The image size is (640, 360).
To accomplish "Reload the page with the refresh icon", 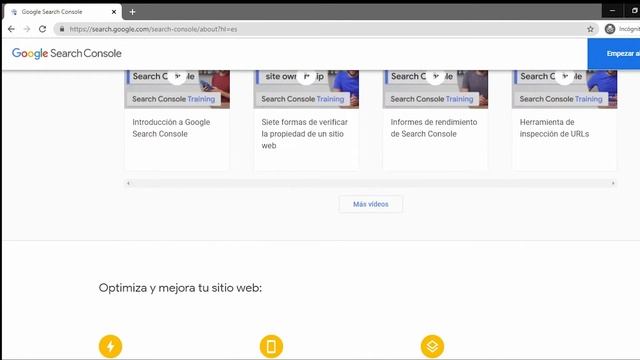I will 42,29.
